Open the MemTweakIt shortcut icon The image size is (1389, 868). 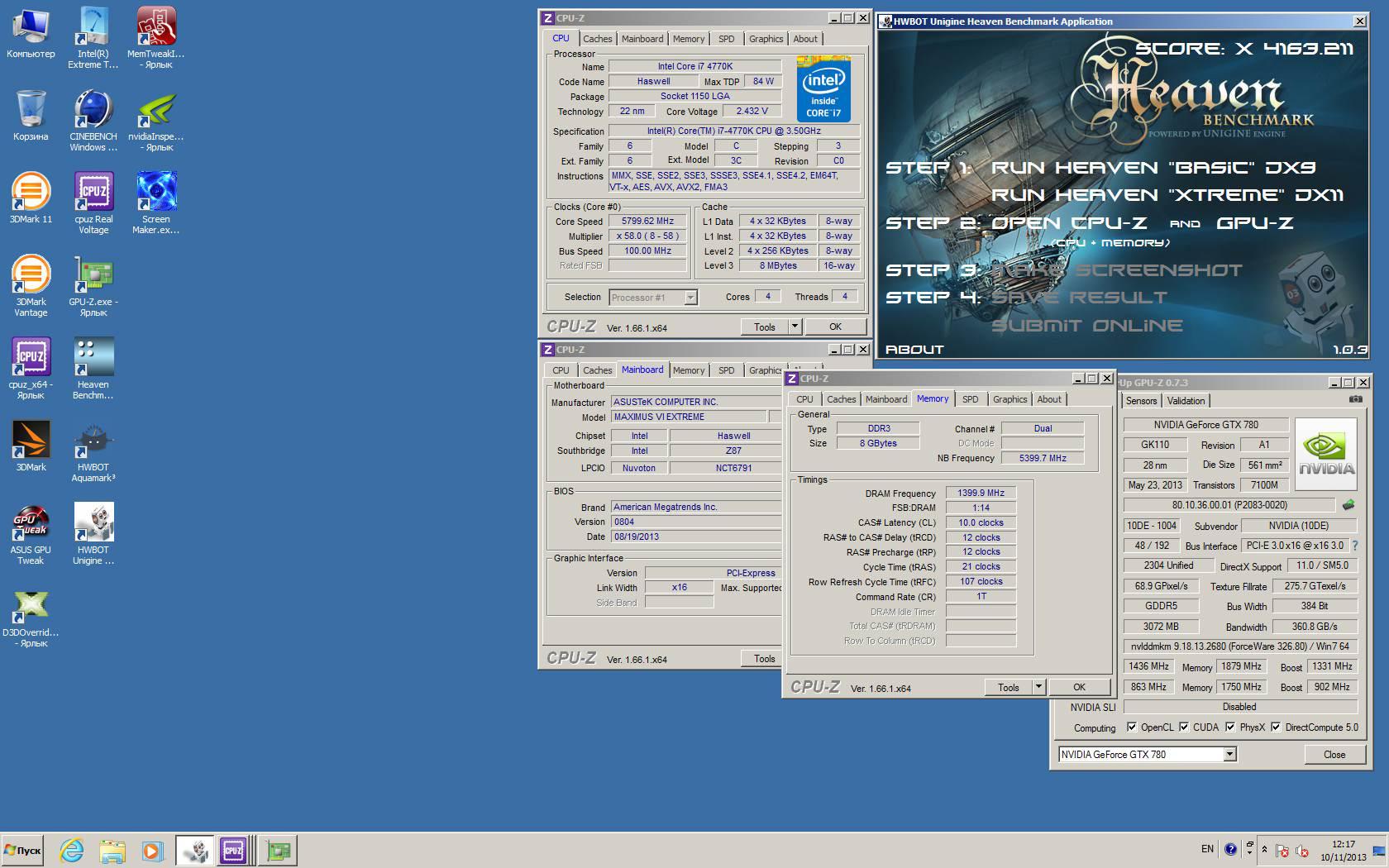tap(156, 38)
